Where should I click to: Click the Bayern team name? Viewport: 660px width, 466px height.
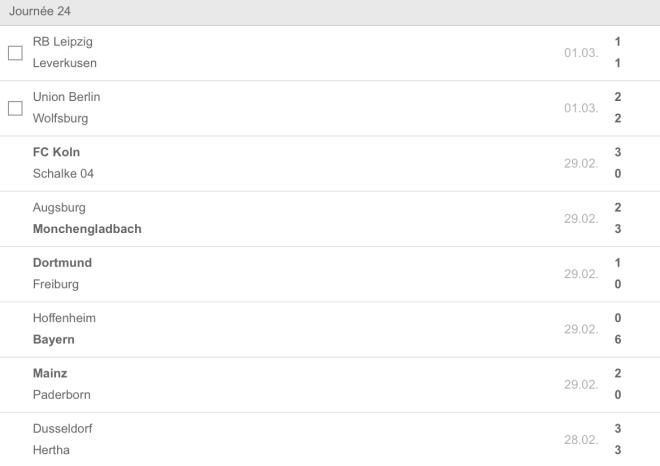click(54, 339)
